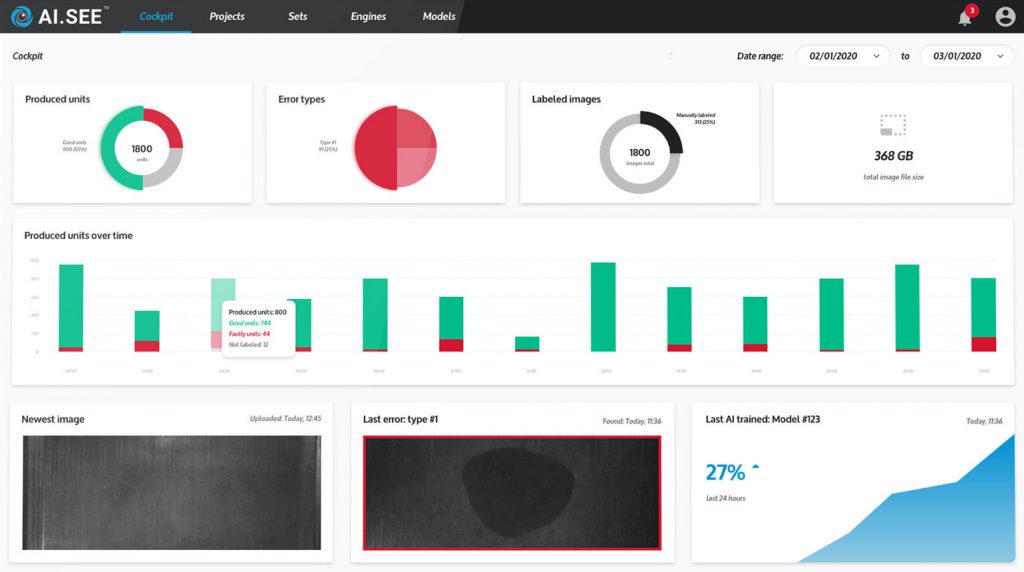Screen dimensions: 1024x572
Task: Click the AI.SEE eye logo icon
Action: point(21,16)
